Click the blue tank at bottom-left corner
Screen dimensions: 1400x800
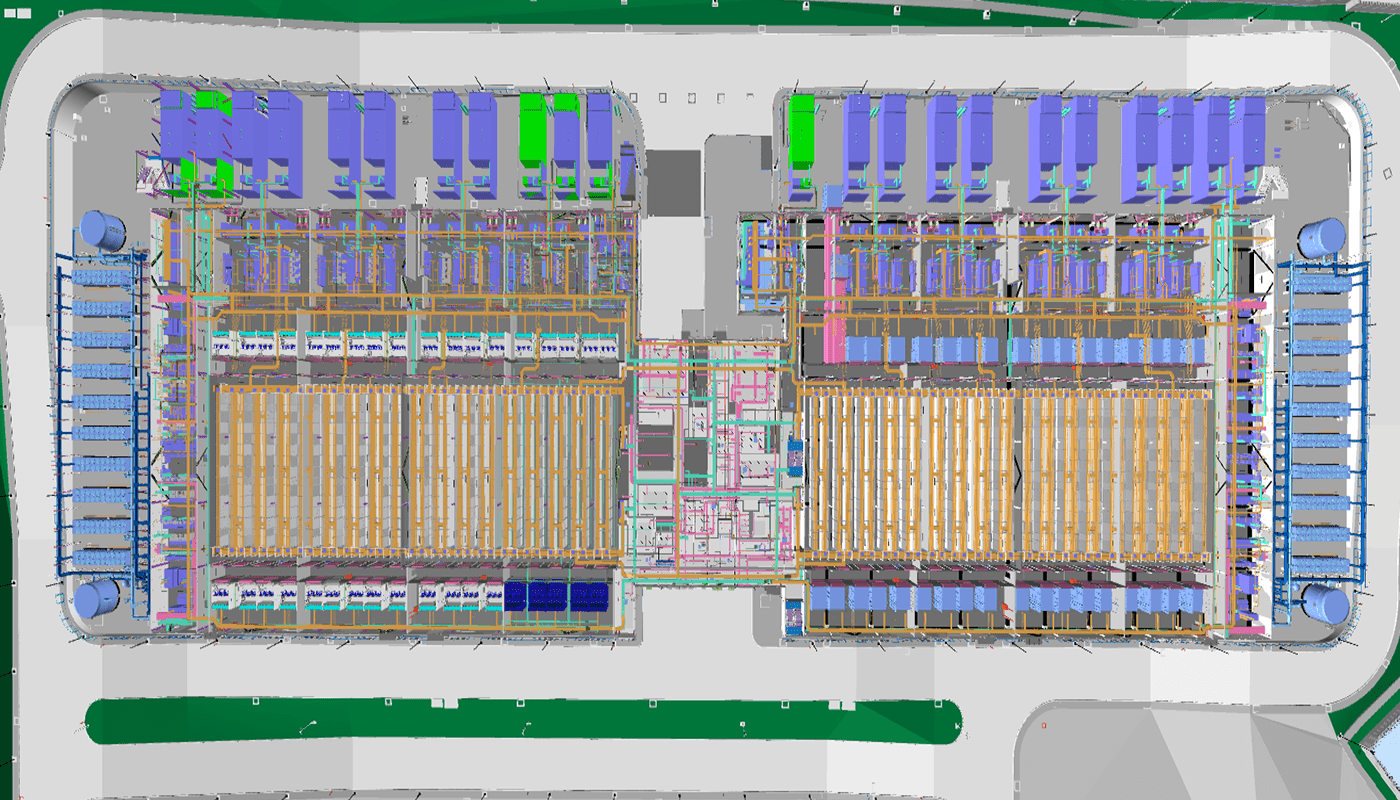[x=97, y=600]
